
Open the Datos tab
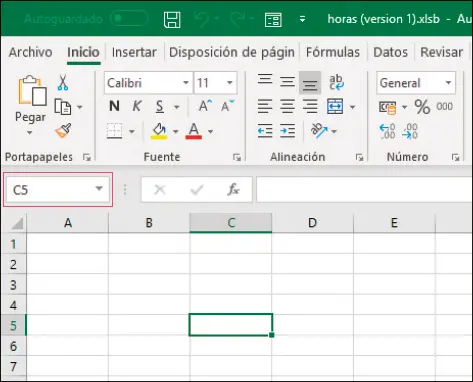point(390,52)
